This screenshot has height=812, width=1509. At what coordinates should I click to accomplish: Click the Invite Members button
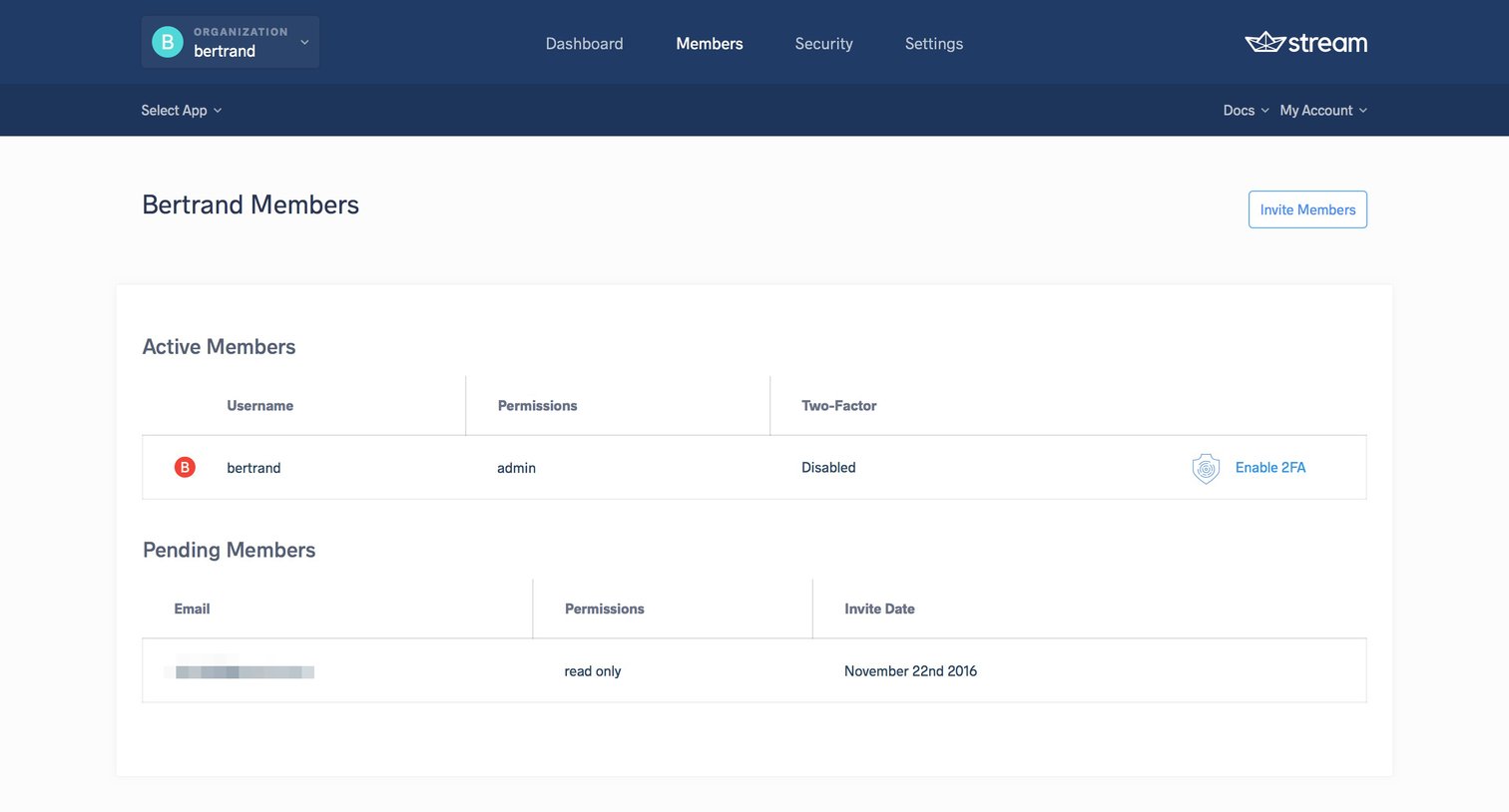point(1307,209)
